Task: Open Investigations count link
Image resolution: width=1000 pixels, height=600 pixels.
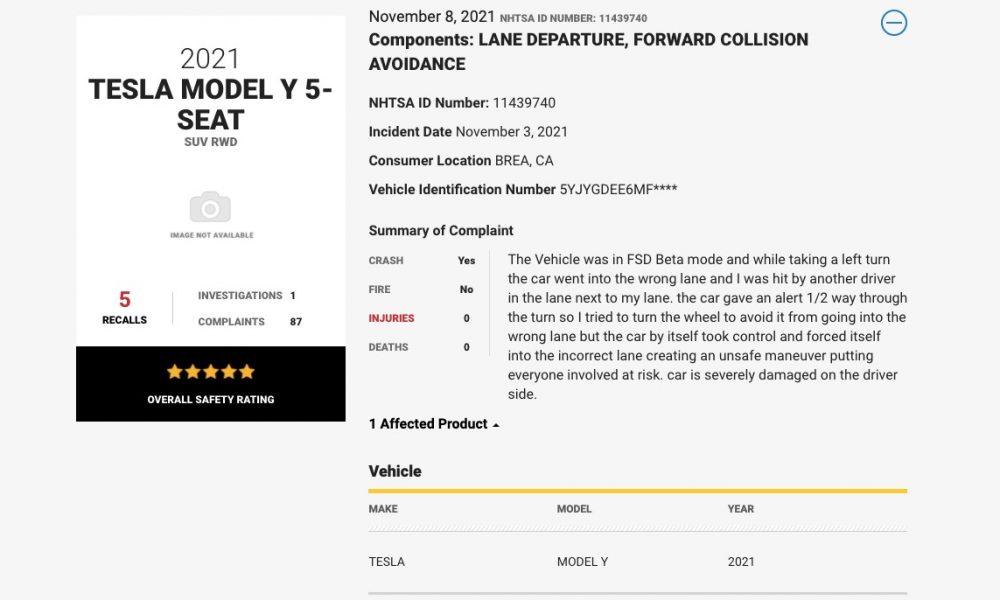Action: (246, 295)
